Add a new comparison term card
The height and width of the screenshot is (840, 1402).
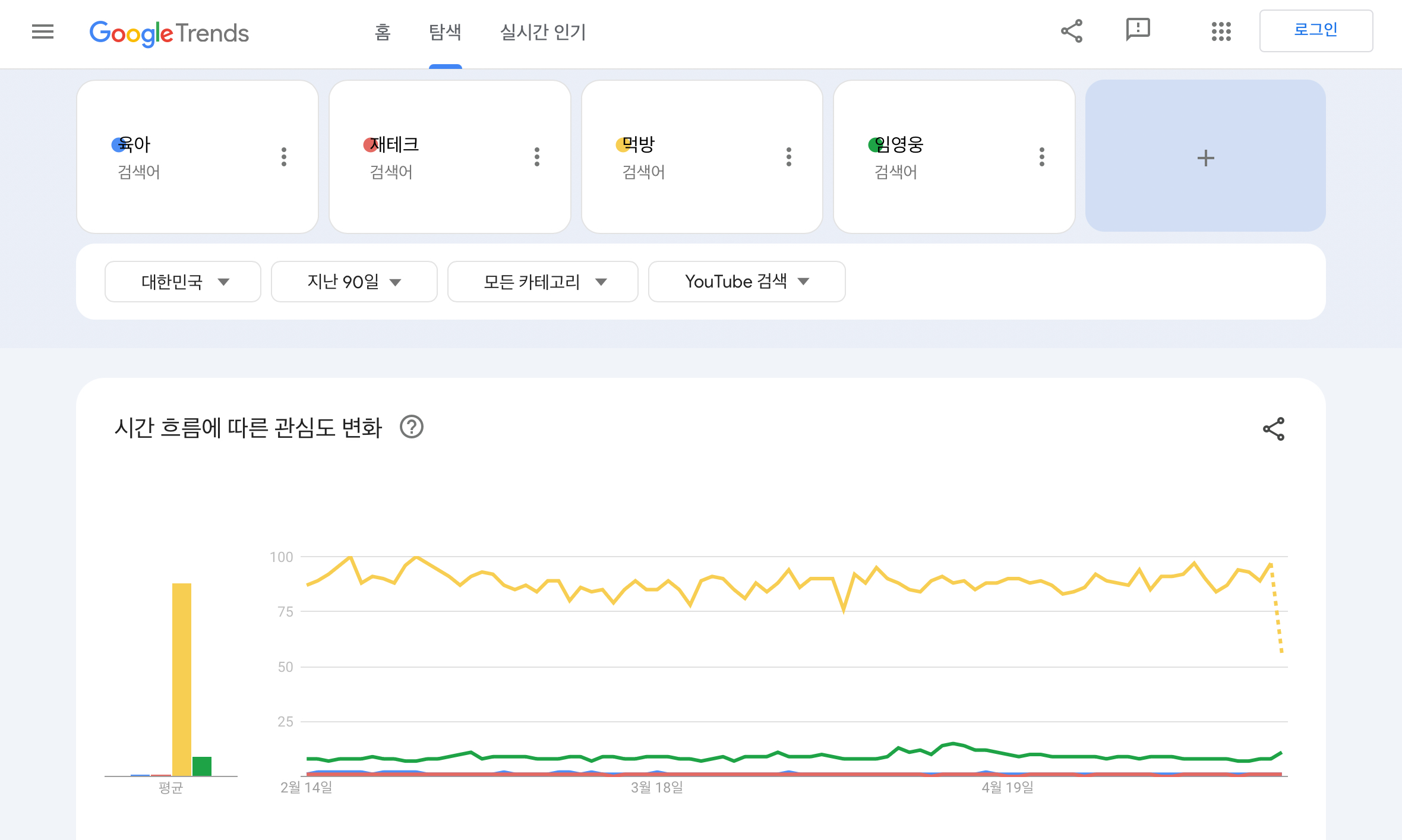tap(1205, 156)
